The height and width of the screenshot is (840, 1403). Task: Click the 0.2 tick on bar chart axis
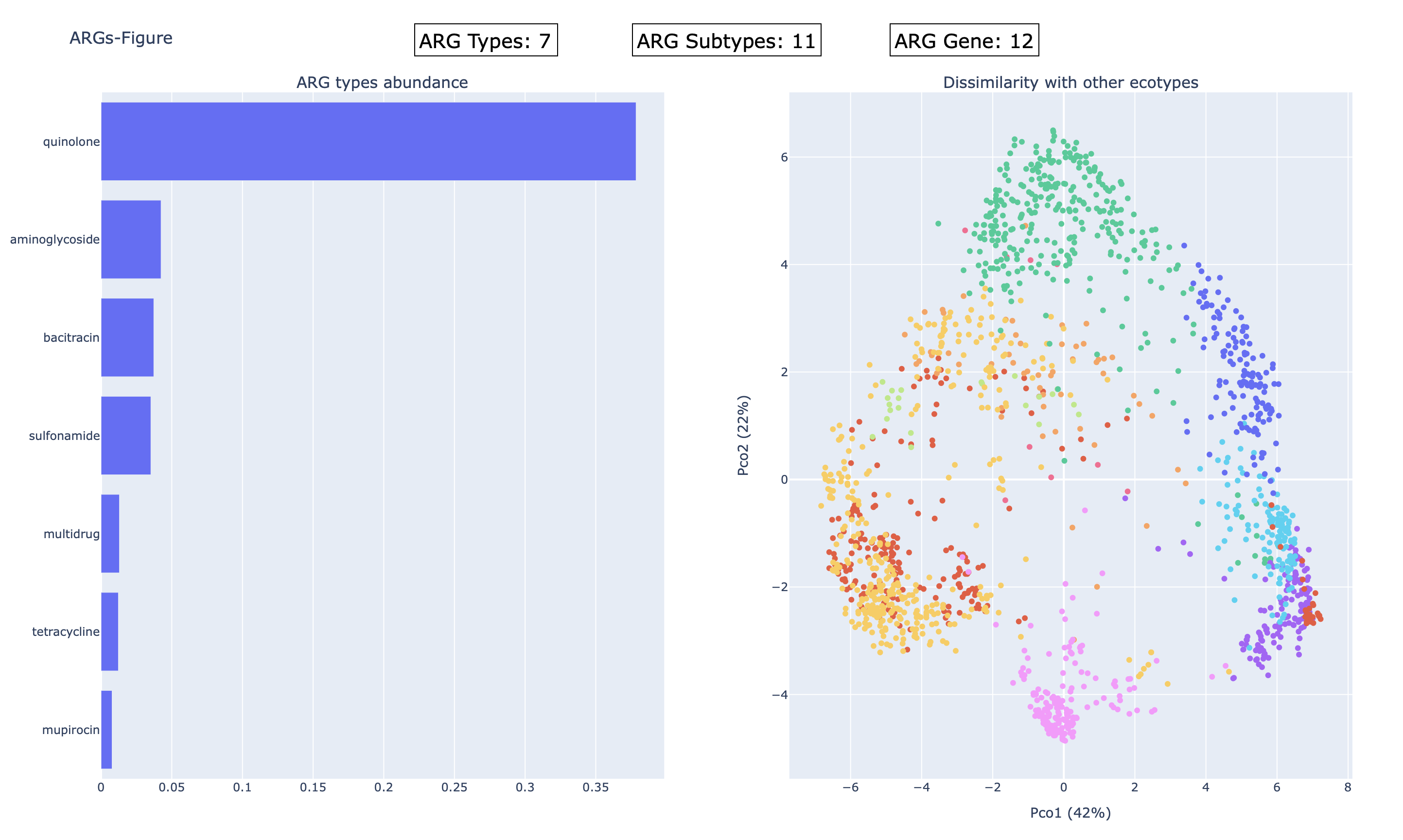(x=384, y=787)
